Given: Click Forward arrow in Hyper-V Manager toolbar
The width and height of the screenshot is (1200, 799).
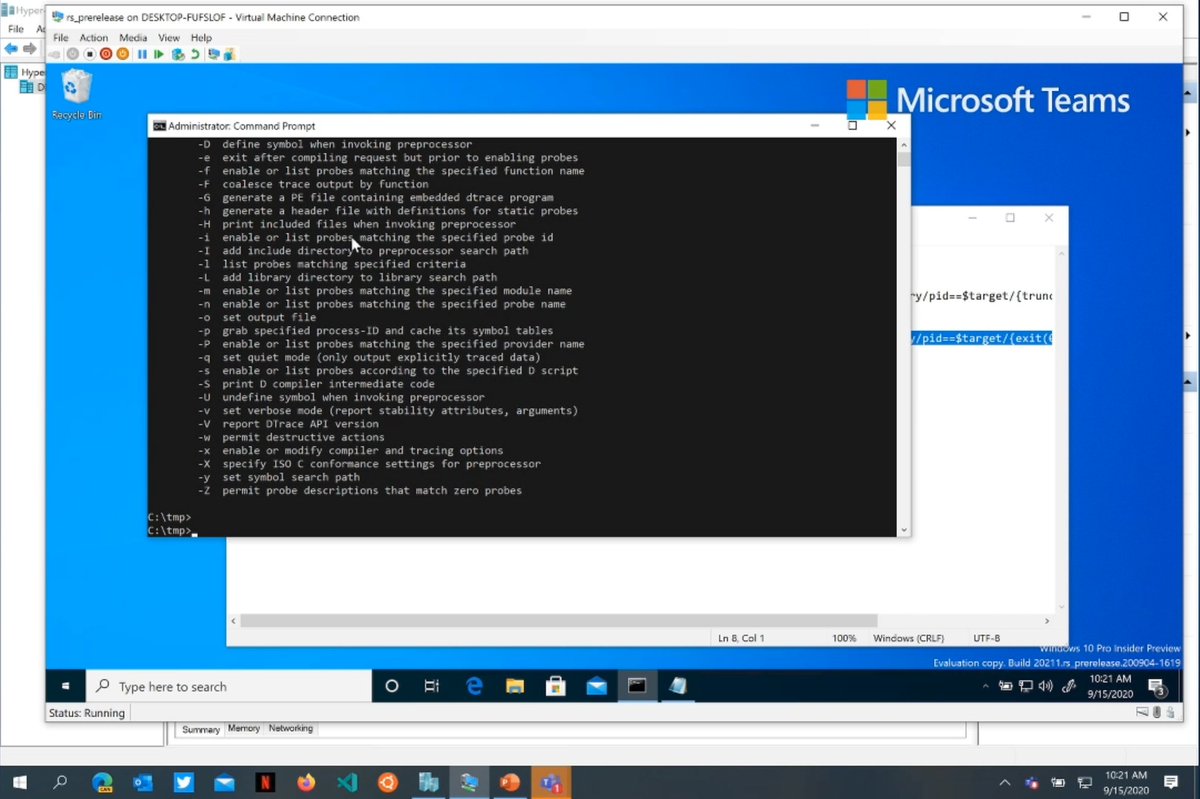Looking at the screenshot, I should tap(30, 48).
